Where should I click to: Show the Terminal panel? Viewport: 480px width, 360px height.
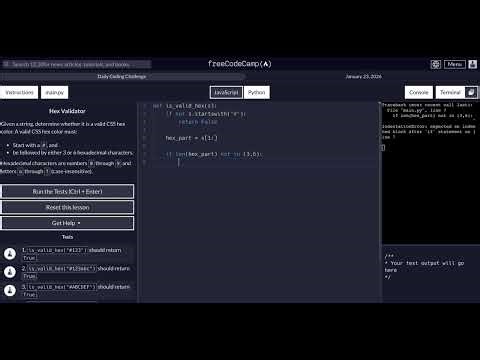tap(450, 92)
